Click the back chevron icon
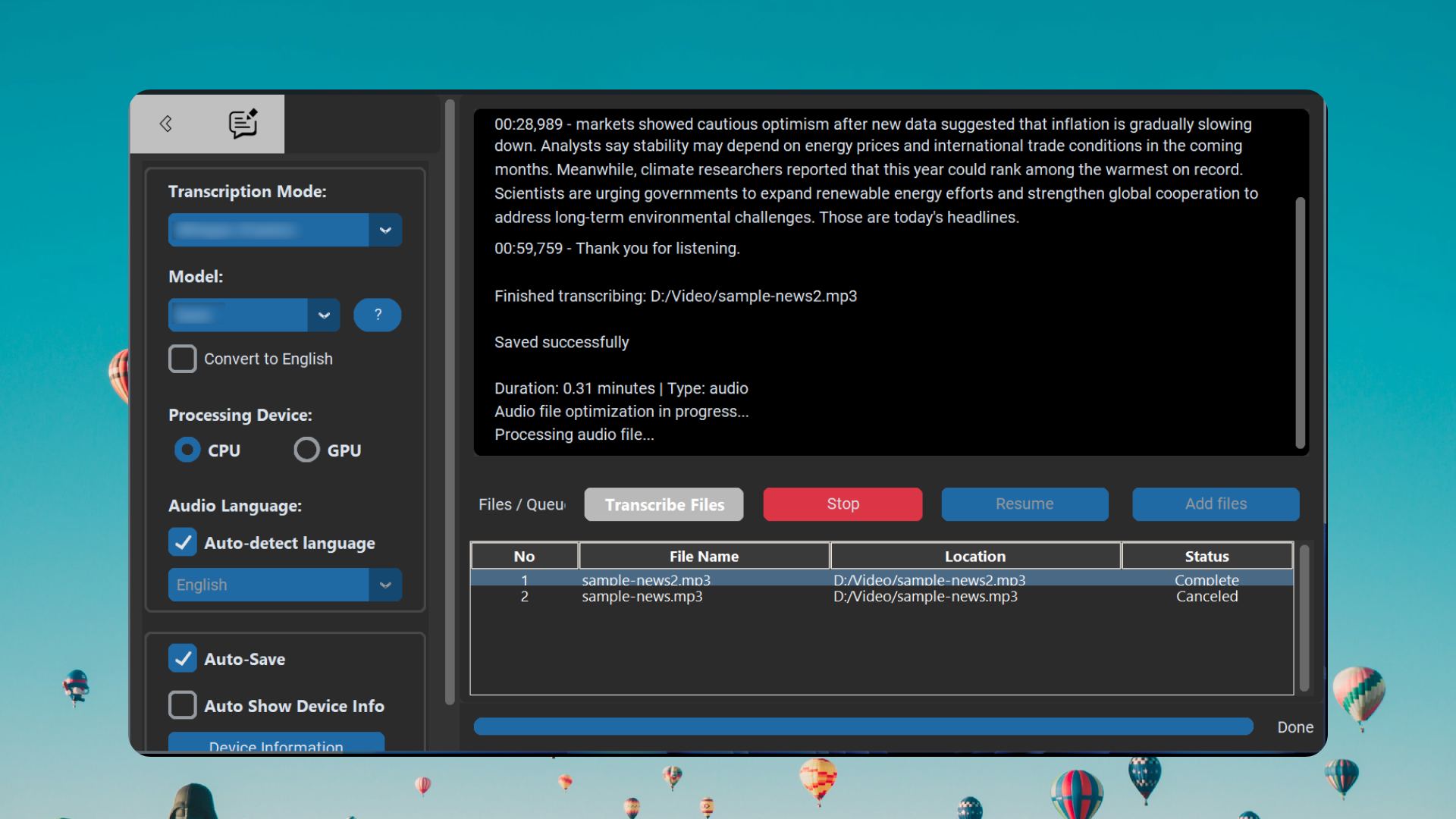The width and height of the screenshot is (1456, 819). pos(166,124)
